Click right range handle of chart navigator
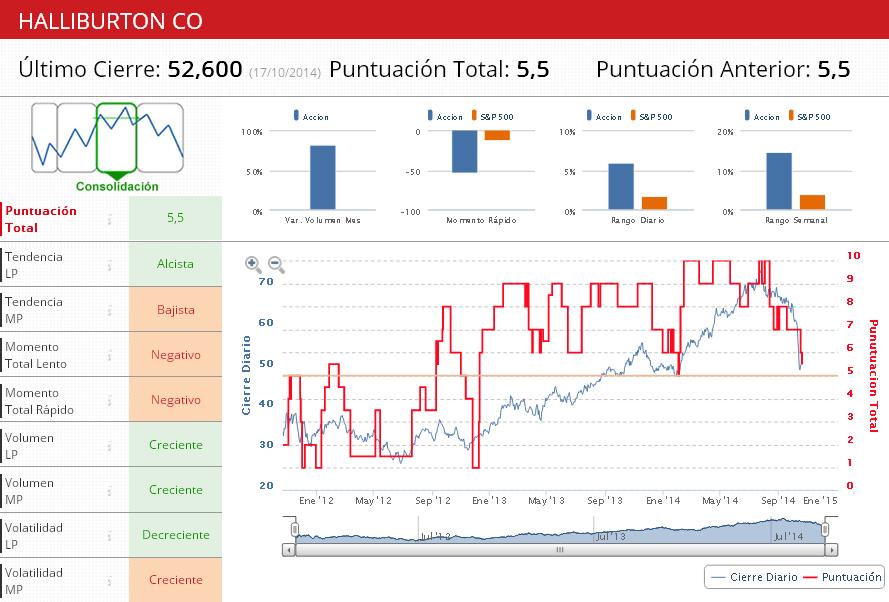This screenshot has height=602, width=889. pos(825,529)
